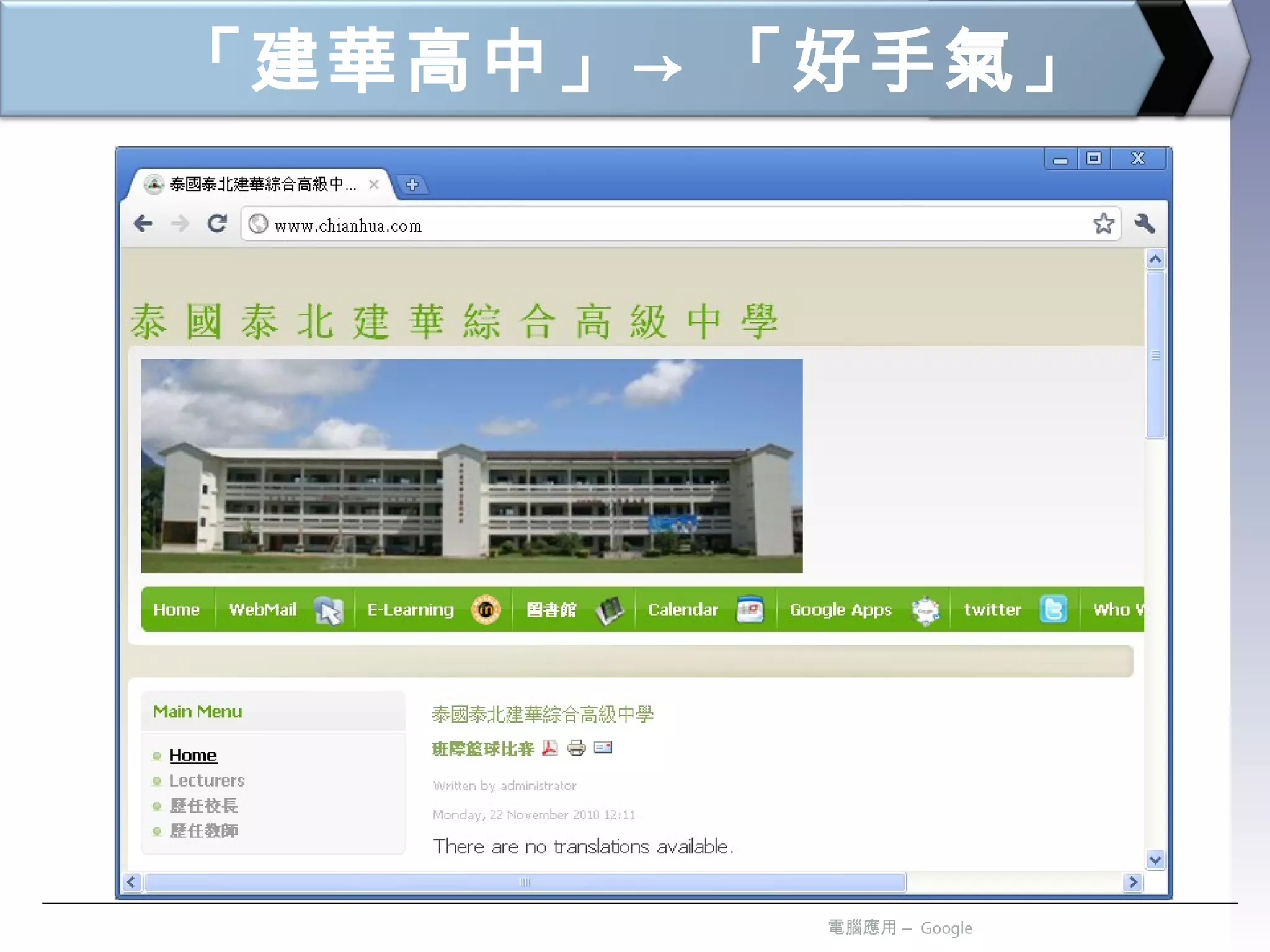Click the vertical scrollbar thumb

[x=1155, y=355]
